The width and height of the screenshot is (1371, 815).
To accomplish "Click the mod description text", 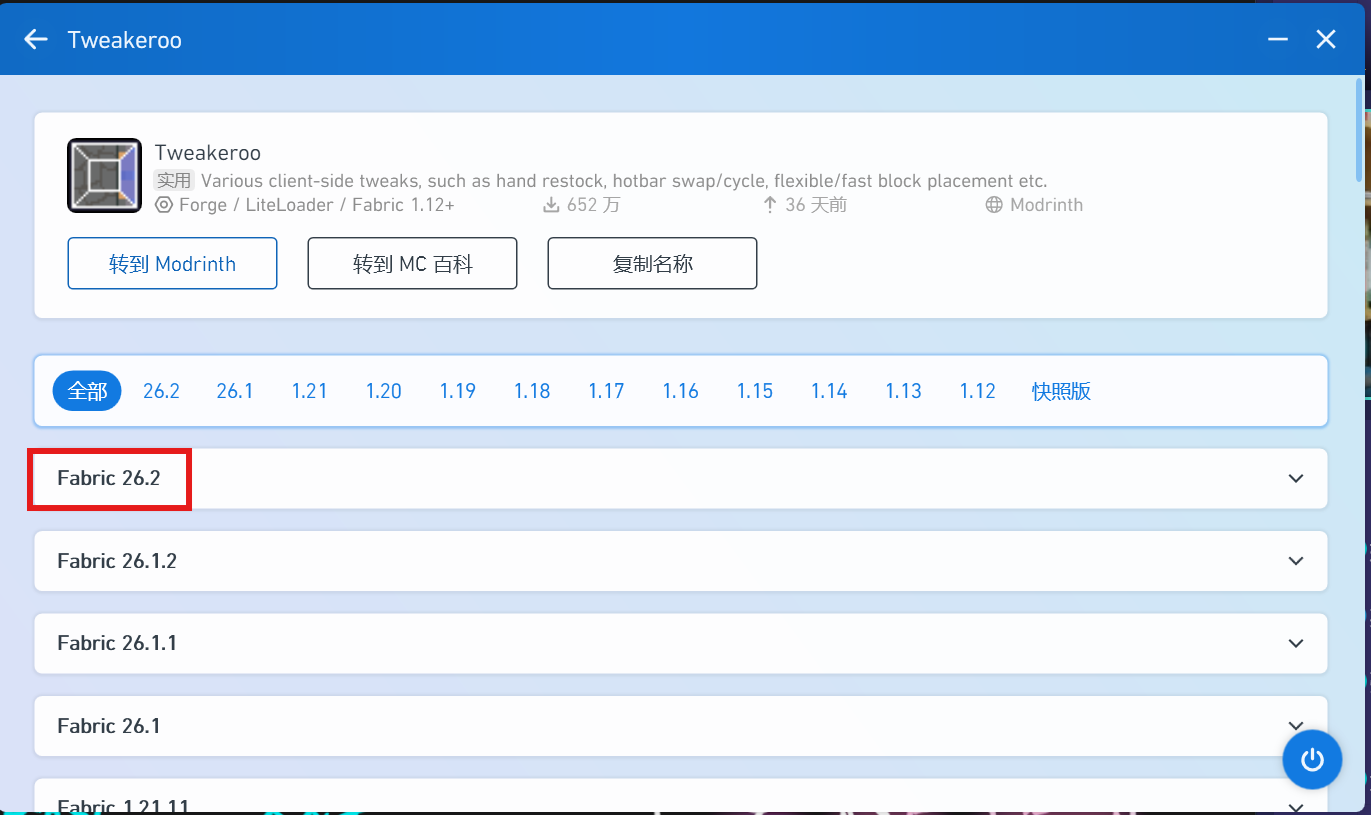I will [x=624, y=181].
